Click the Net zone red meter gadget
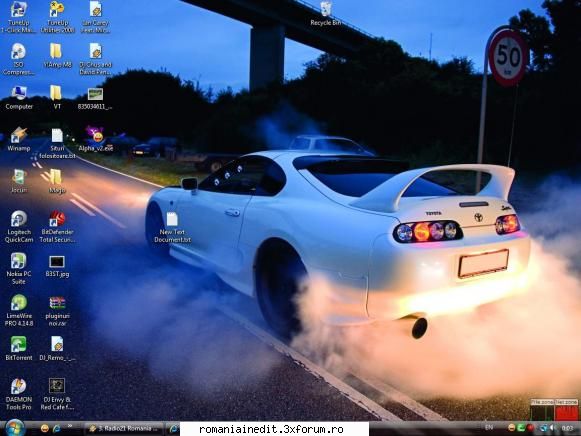This screenshot has width=581, height=436. [566, 410]
